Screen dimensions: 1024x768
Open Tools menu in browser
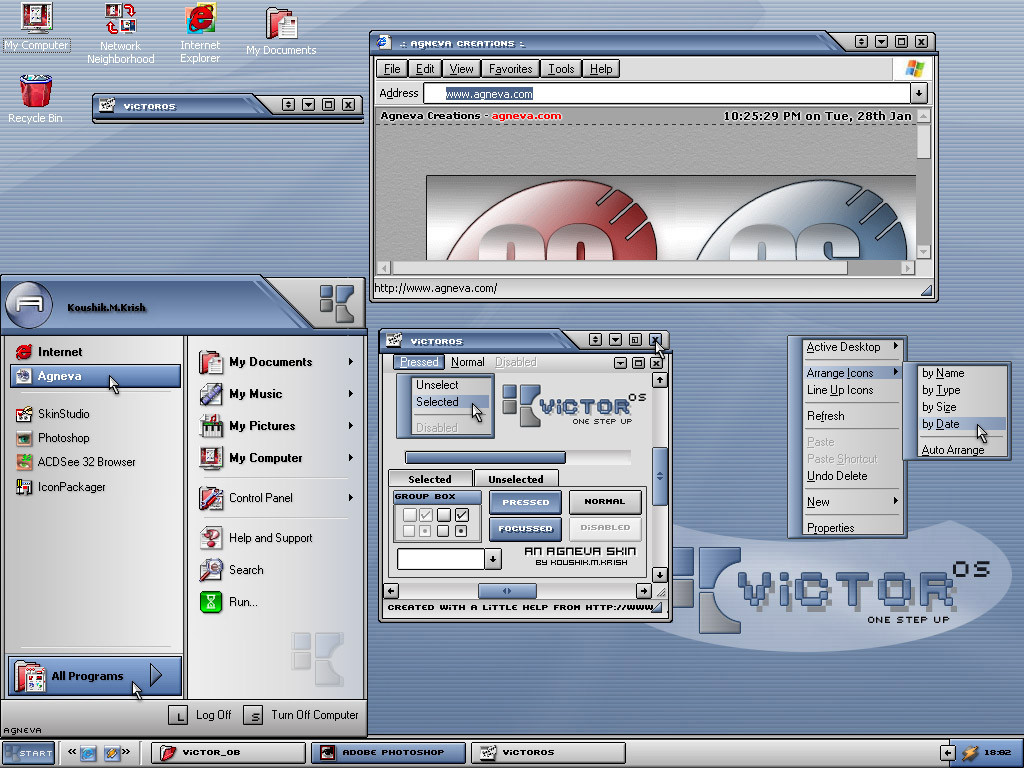click(x=561, y=69)
